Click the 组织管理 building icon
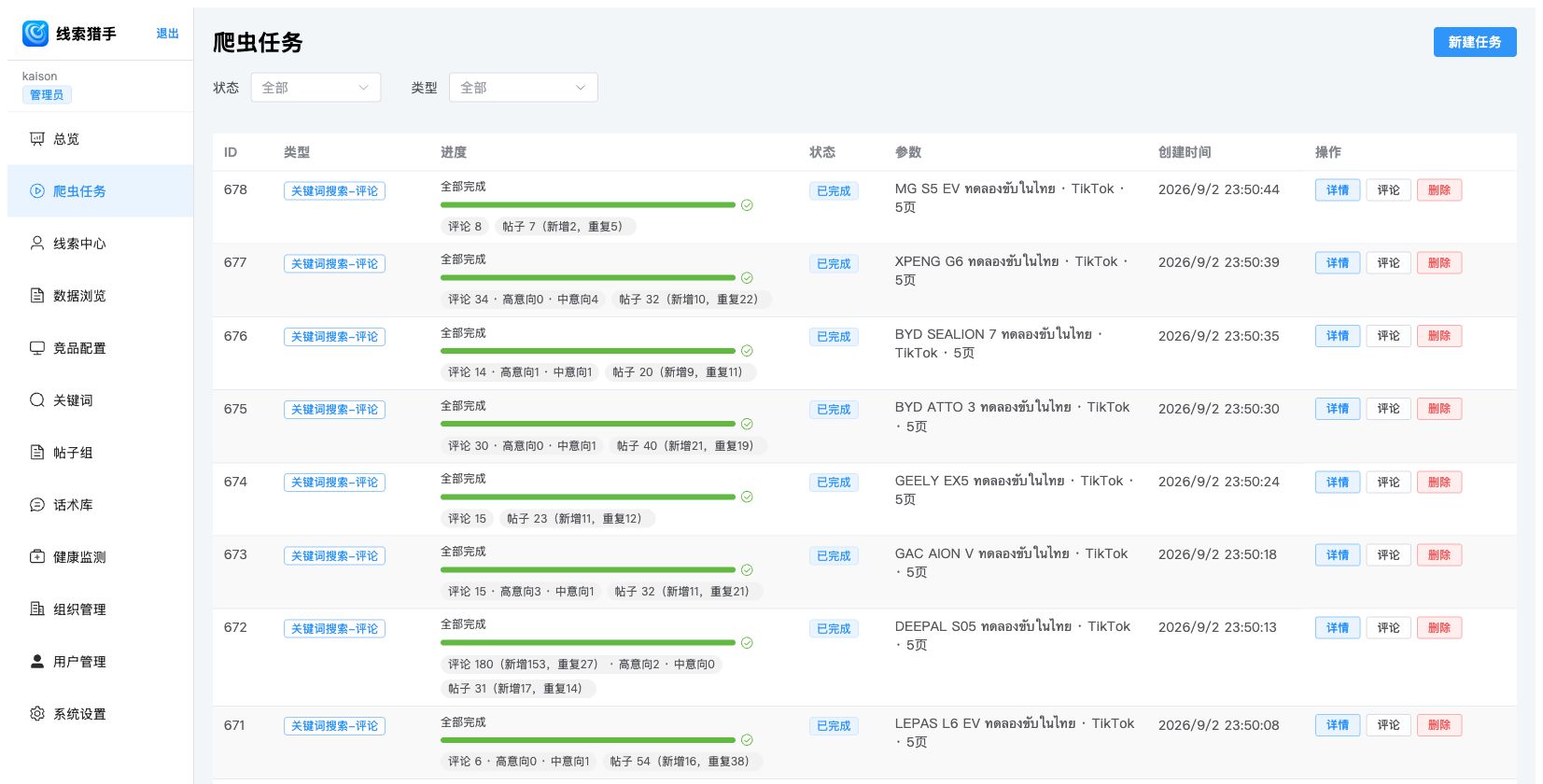The width and height of the screenshot is (1543, 784). tap(37, 609)
